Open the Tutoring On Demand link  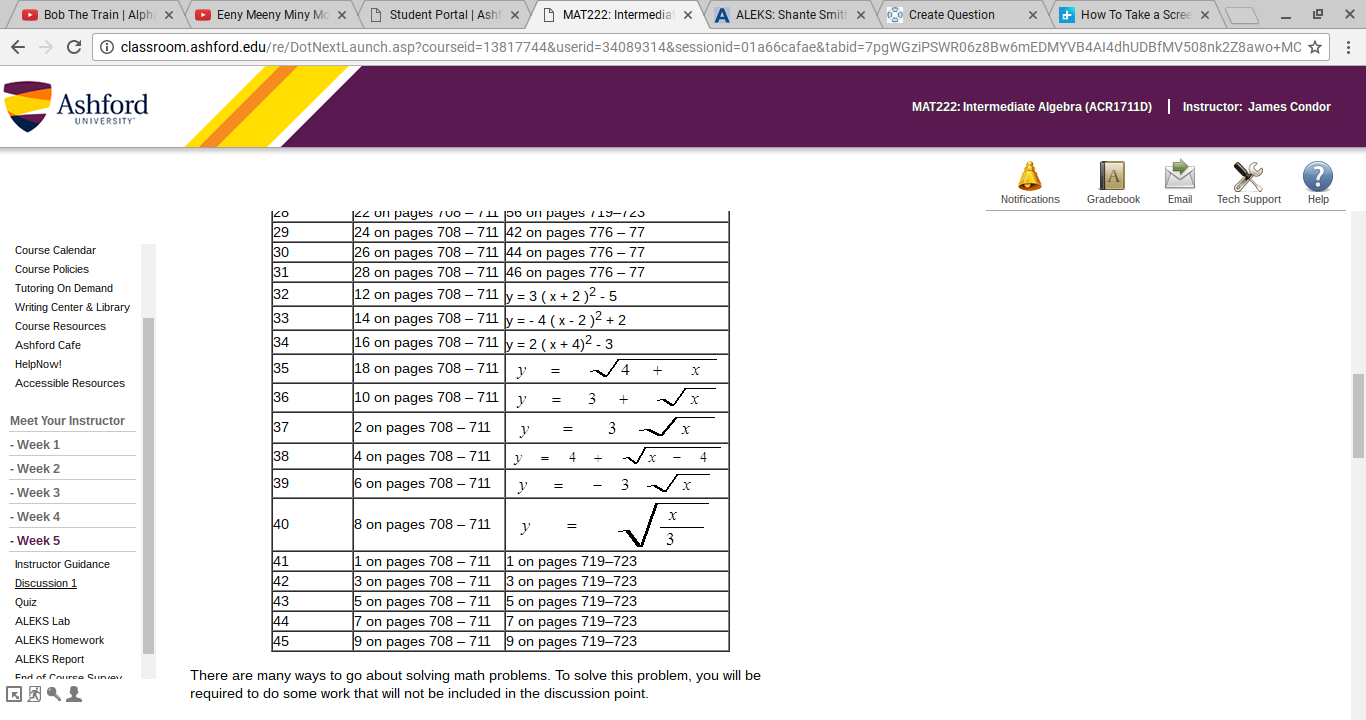pyautogui.click(x=64, y=288)
